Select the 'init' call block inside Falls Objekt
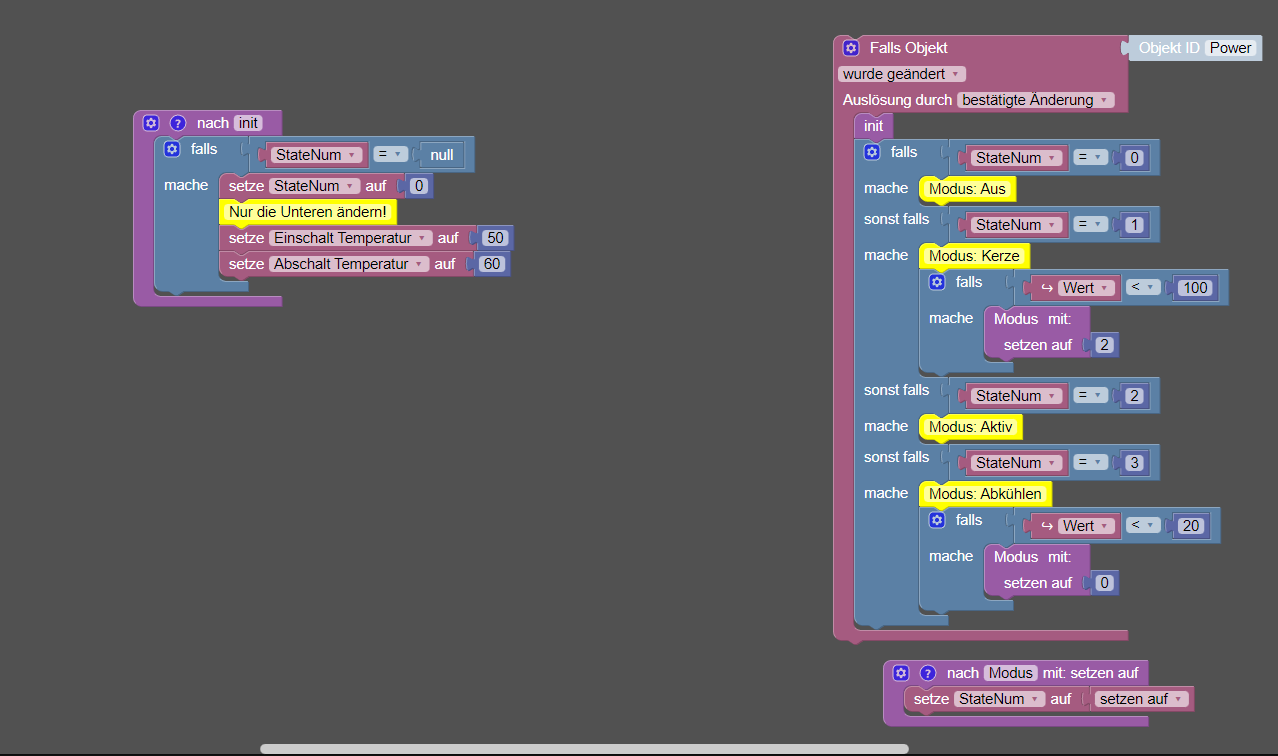 pos(874,126)
